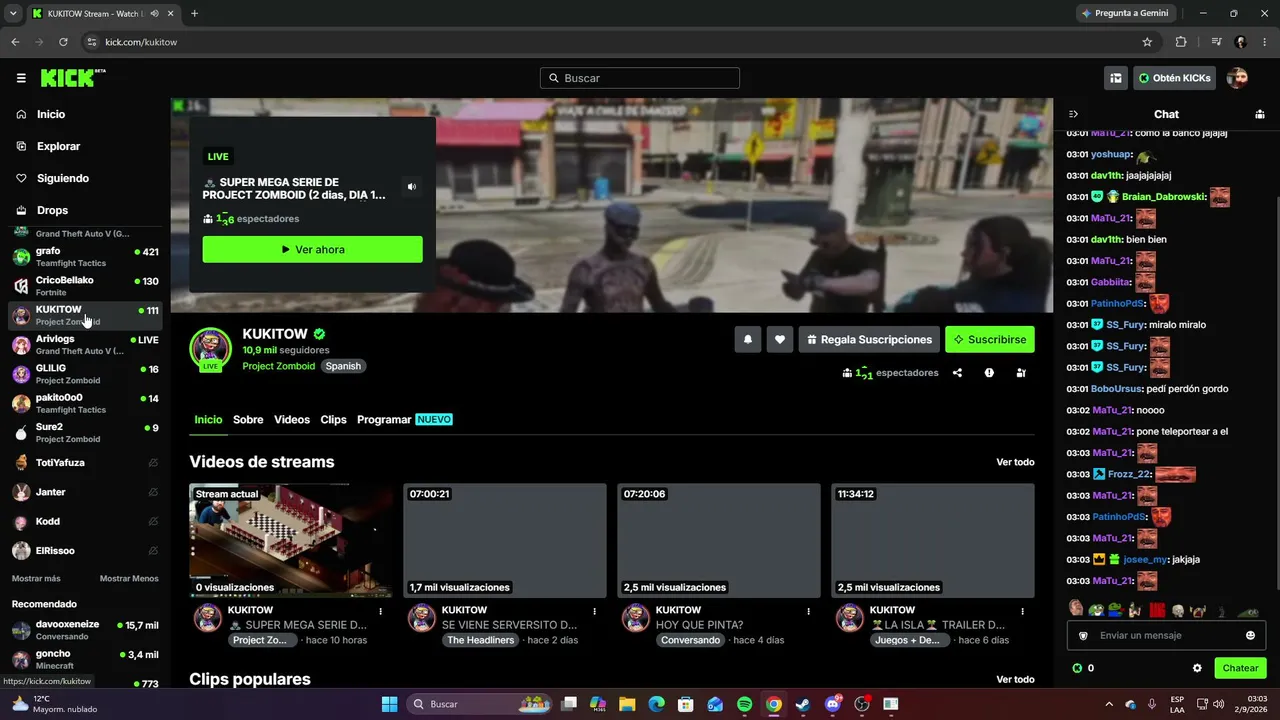Image resolution: width=1280 pixels, height=720 pixels.
Task: Open the 11:34:12 video thumbnail
Action: tap(932, 541)
